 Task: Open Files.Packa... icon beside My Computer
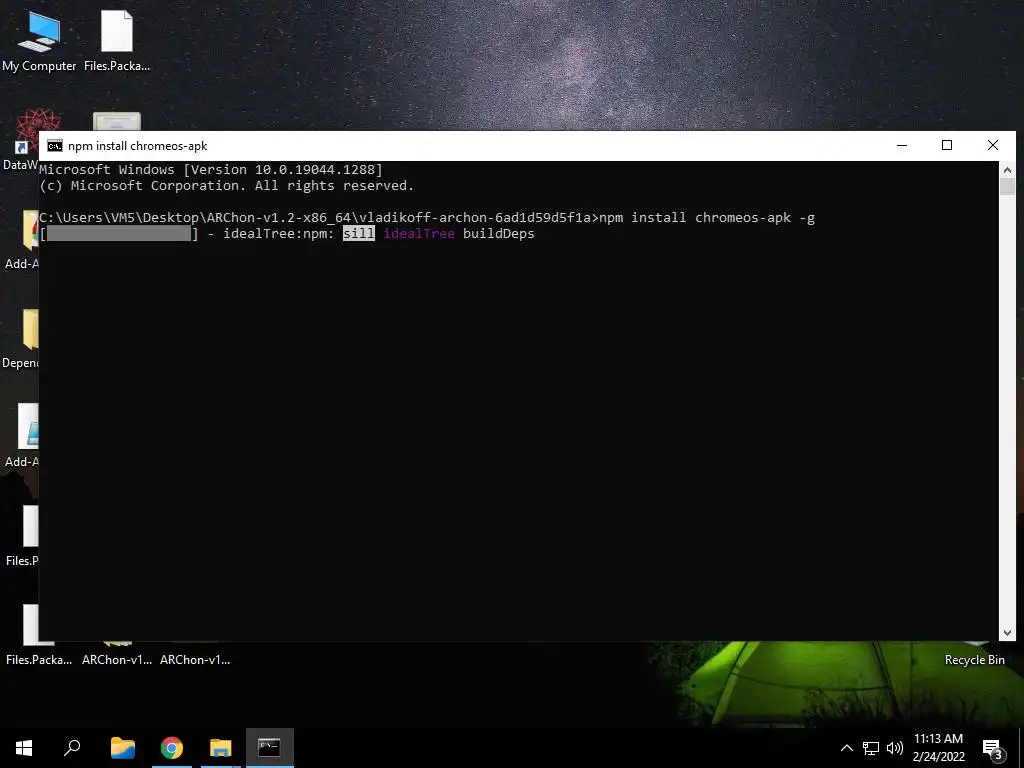tap(117, 40)
